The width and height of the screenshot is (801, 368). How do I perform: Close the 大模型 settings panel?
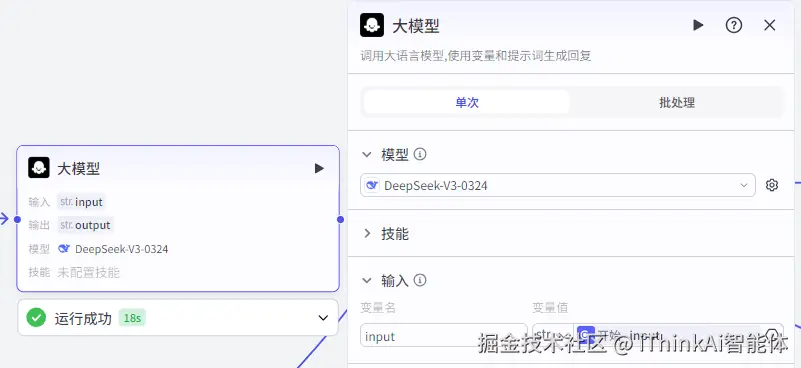tap(769, 25)
